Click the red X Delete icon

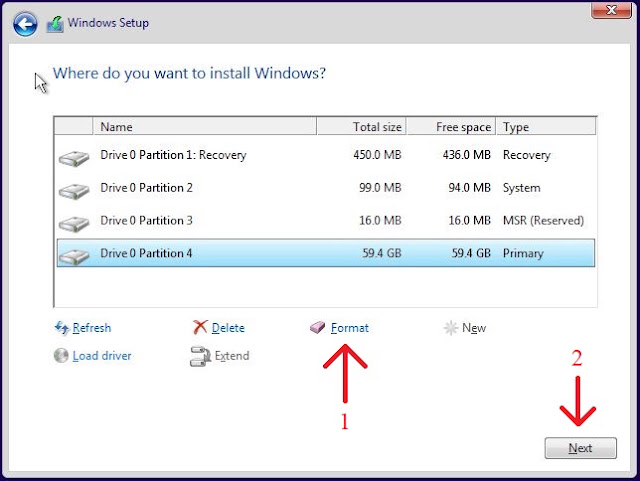200,327
